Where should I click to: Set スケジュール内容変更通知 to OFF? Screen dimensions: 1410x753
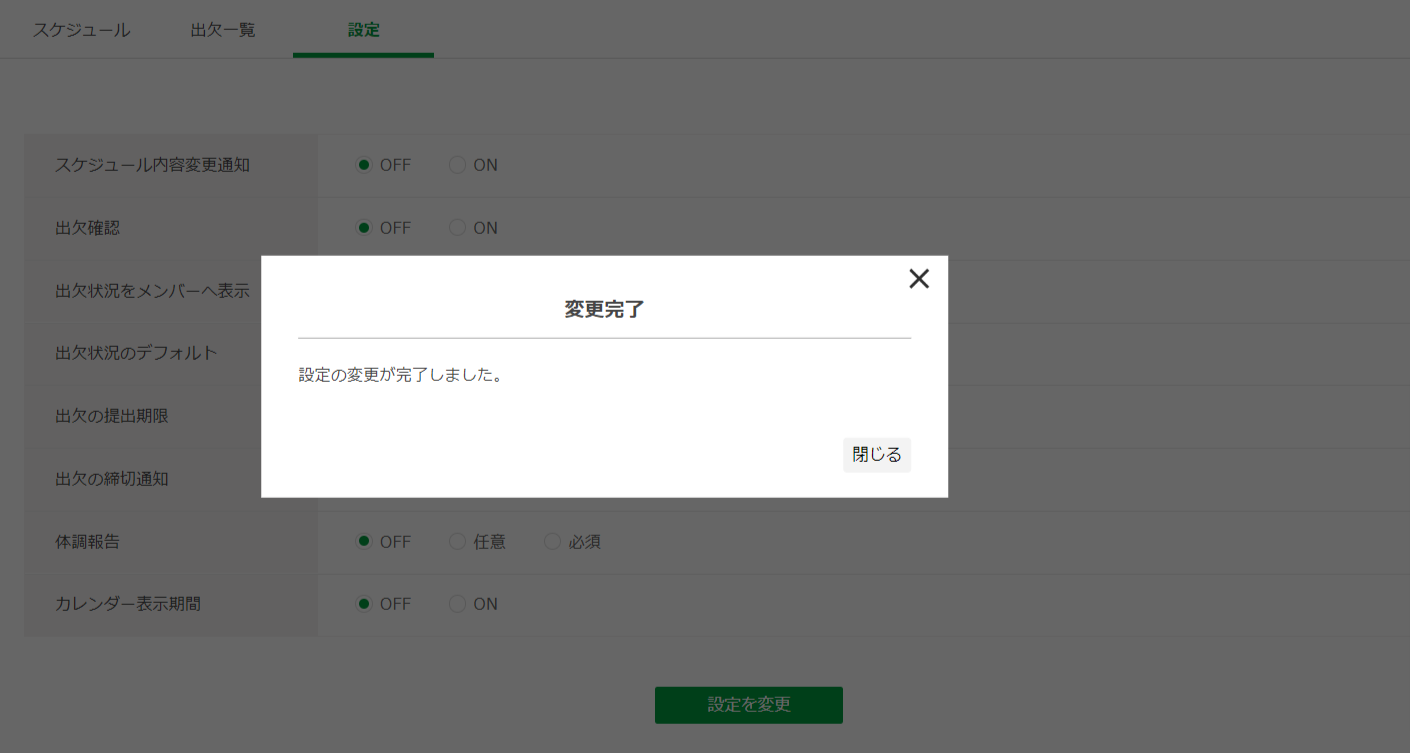(x=364, y=165)
